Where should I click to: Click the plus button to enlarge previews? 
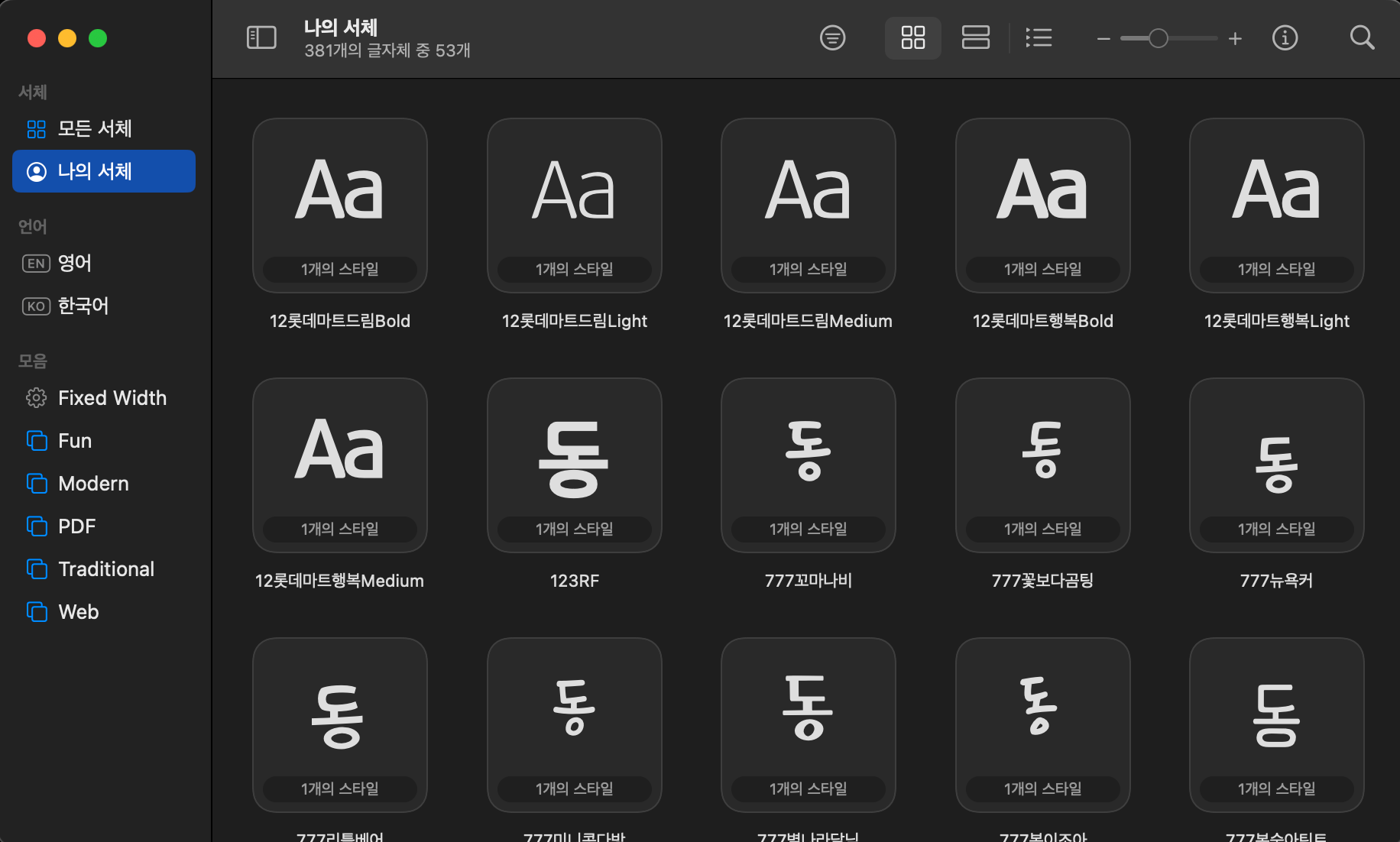[x=1235, y=38]
